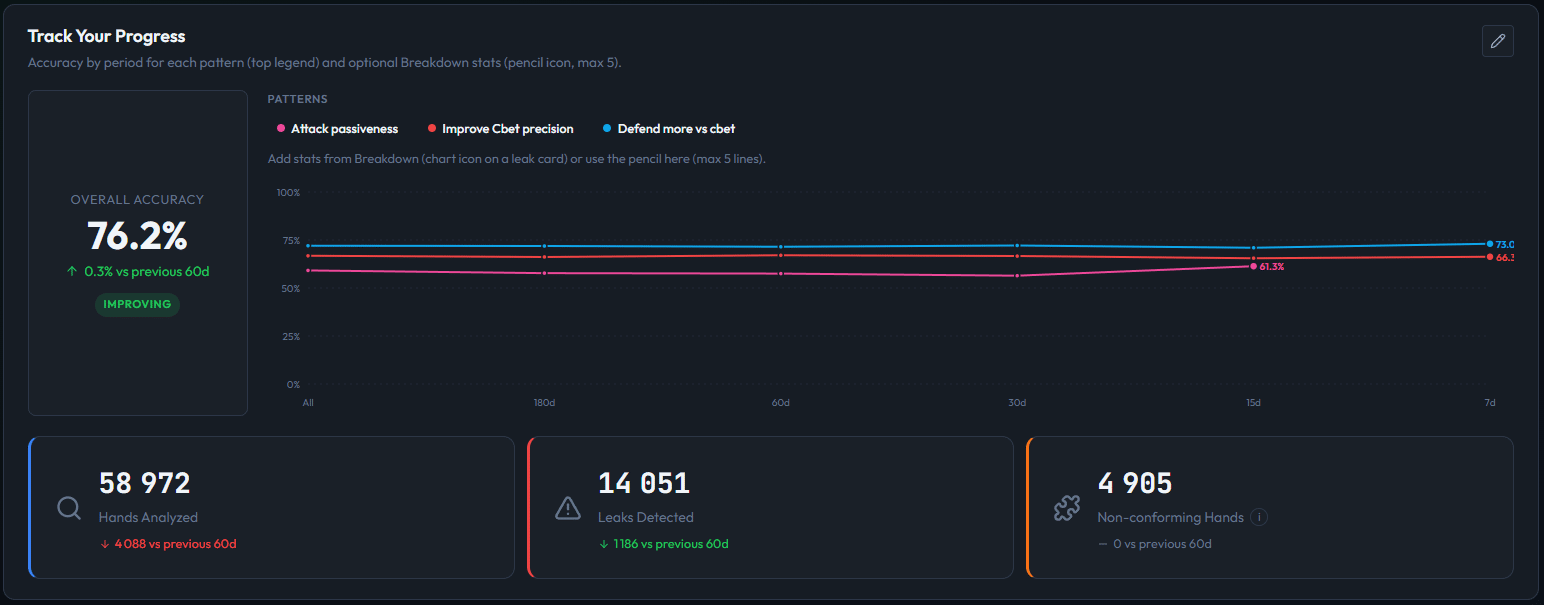Screen dimensions: 1544x605
Task: Click the 50% y-axis label
Action: click(290, 288)
